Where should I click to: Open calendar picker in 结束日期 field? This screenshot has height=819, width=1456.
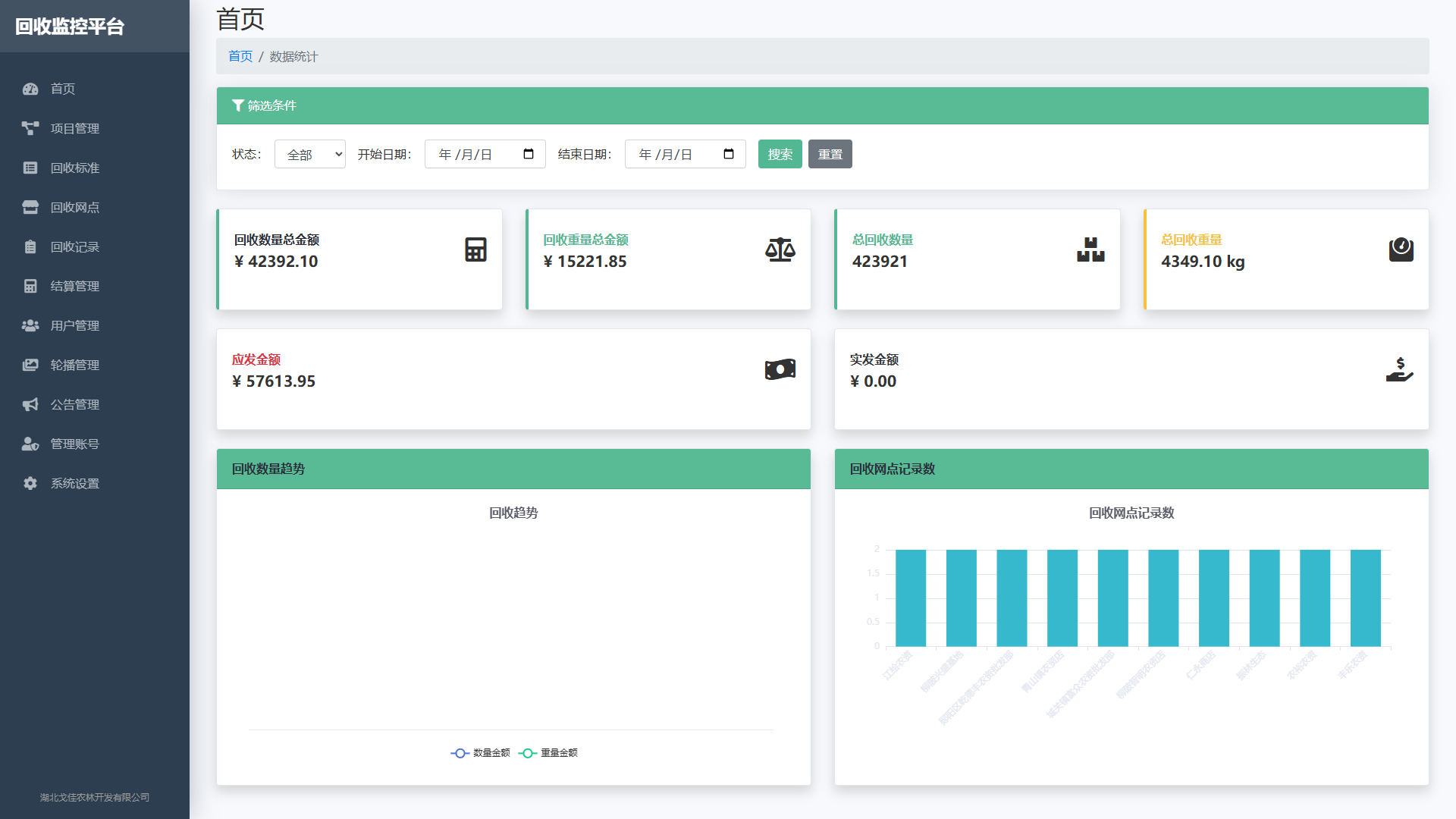tap(729, 154)
